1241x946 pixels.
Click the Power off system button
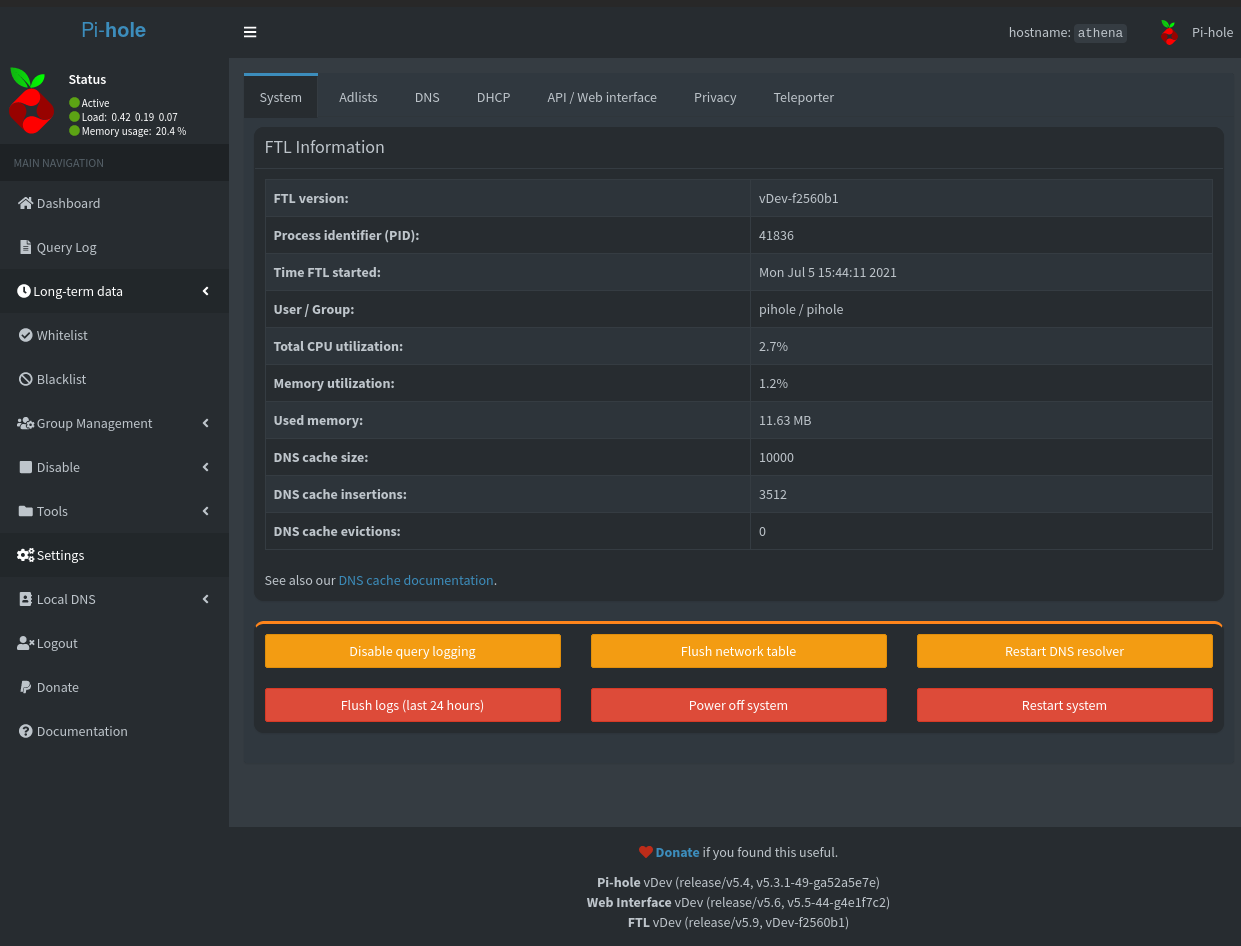click(x=739, y=705)
